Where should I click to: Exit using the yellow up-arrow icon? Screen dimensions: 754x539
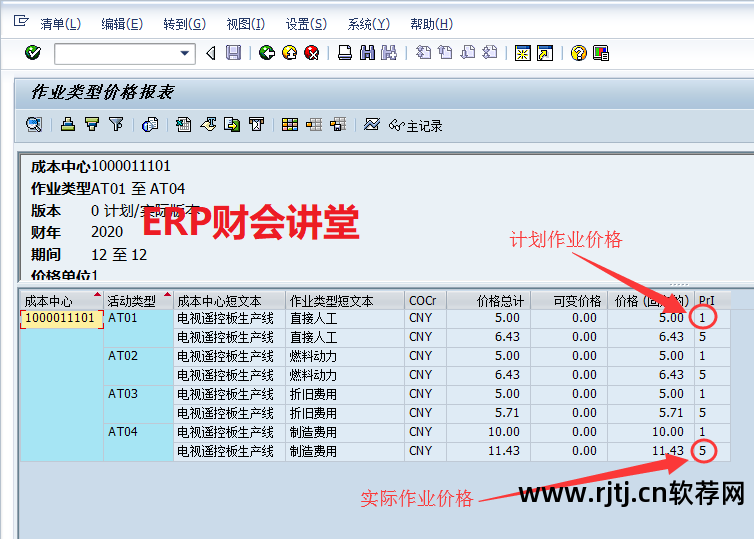click(x=289, y=52)
